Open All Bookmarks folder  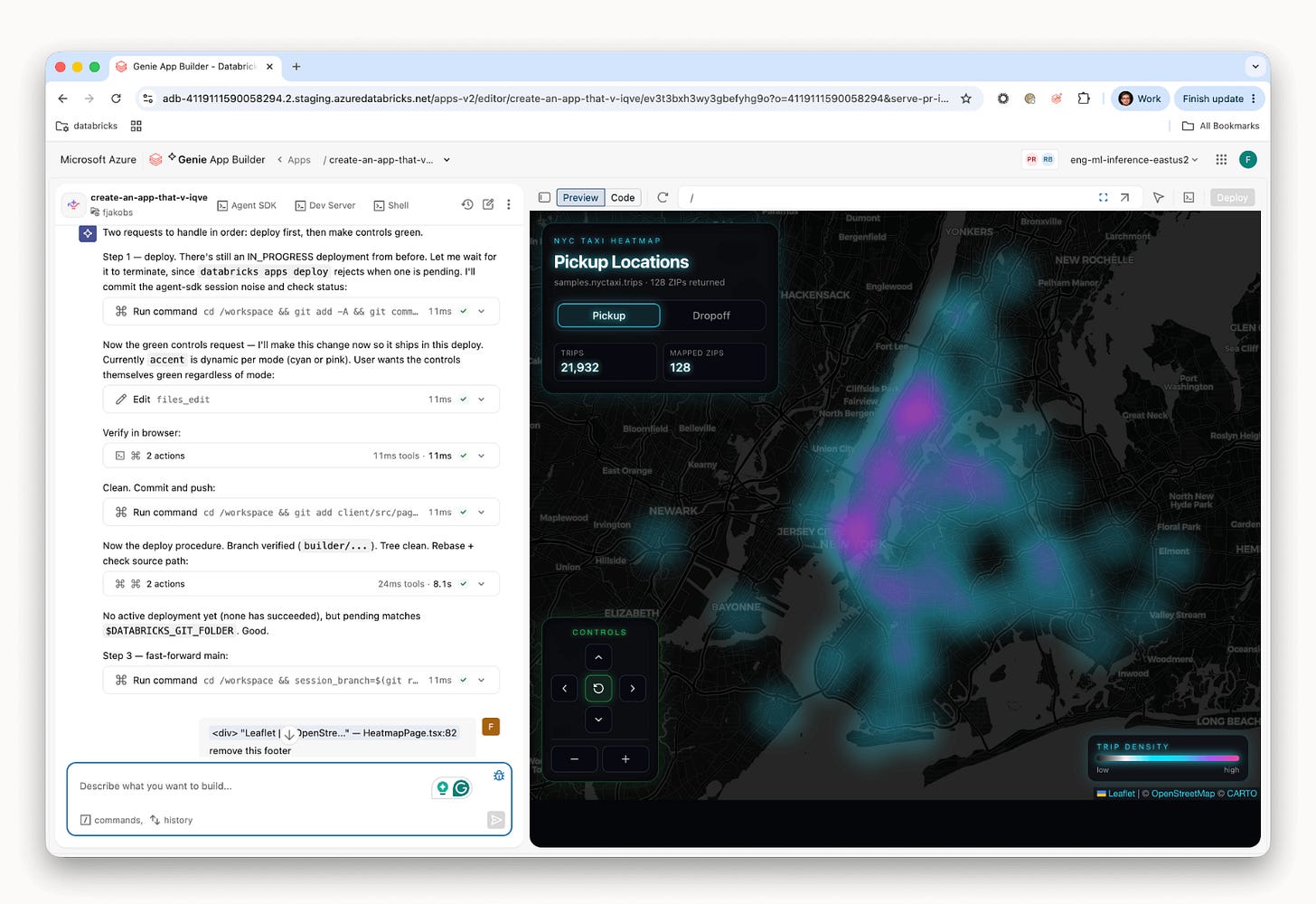pyautogui.click(x=1221, y=126)
